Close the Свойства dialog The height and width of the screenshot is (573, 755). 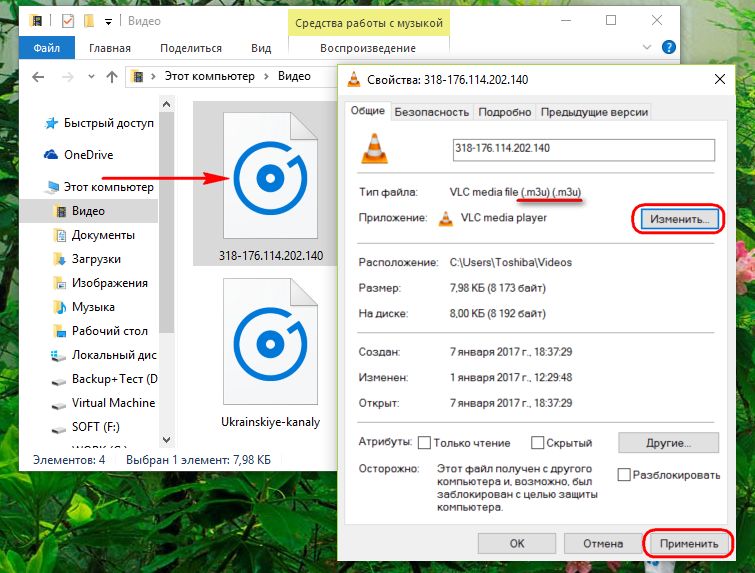tap(719, 79)
